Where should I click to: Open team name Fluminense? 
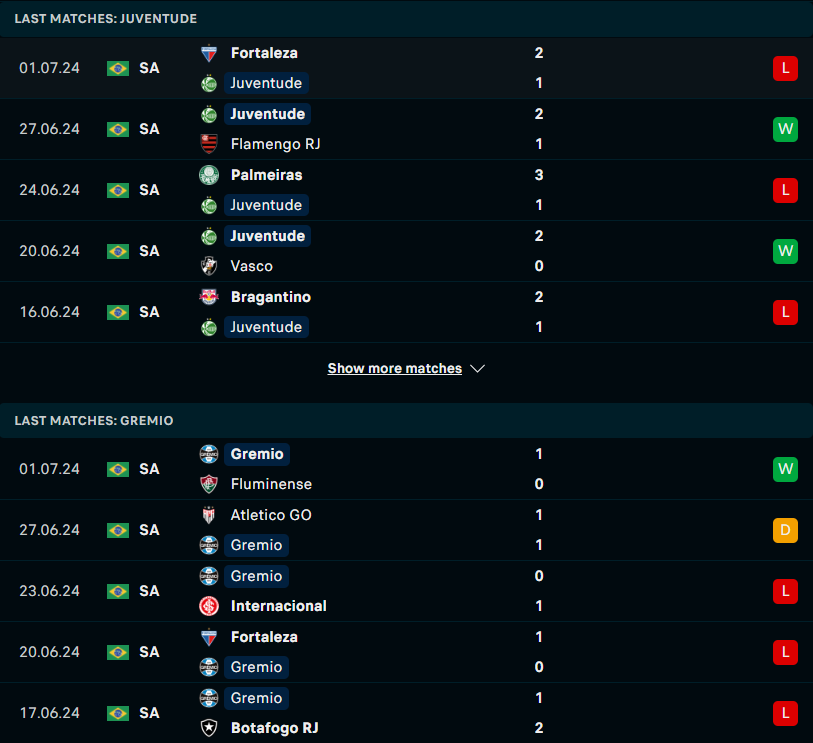coord(271,484)
